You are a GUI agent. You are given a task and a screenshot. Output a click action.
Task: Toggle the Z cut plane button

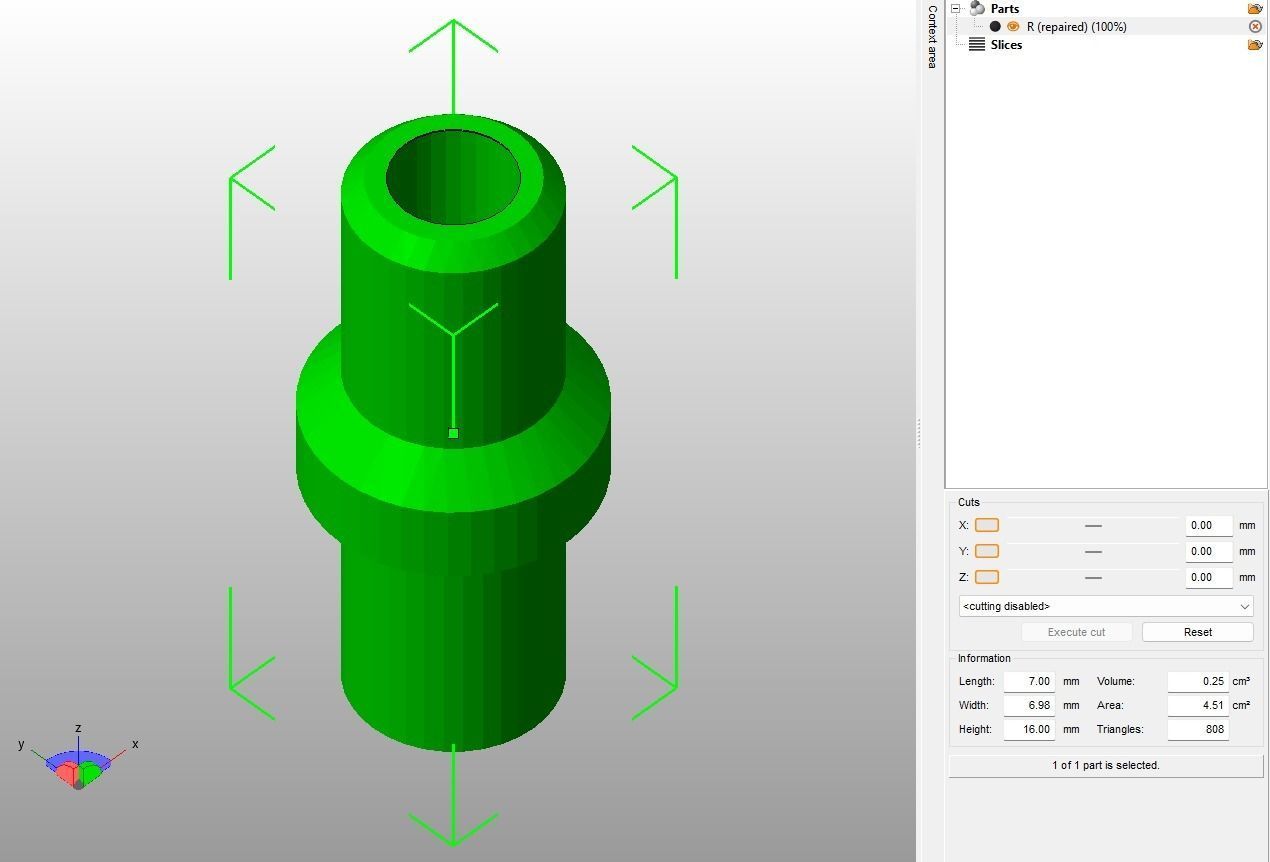pyautogui.click(x=987, y=577)
